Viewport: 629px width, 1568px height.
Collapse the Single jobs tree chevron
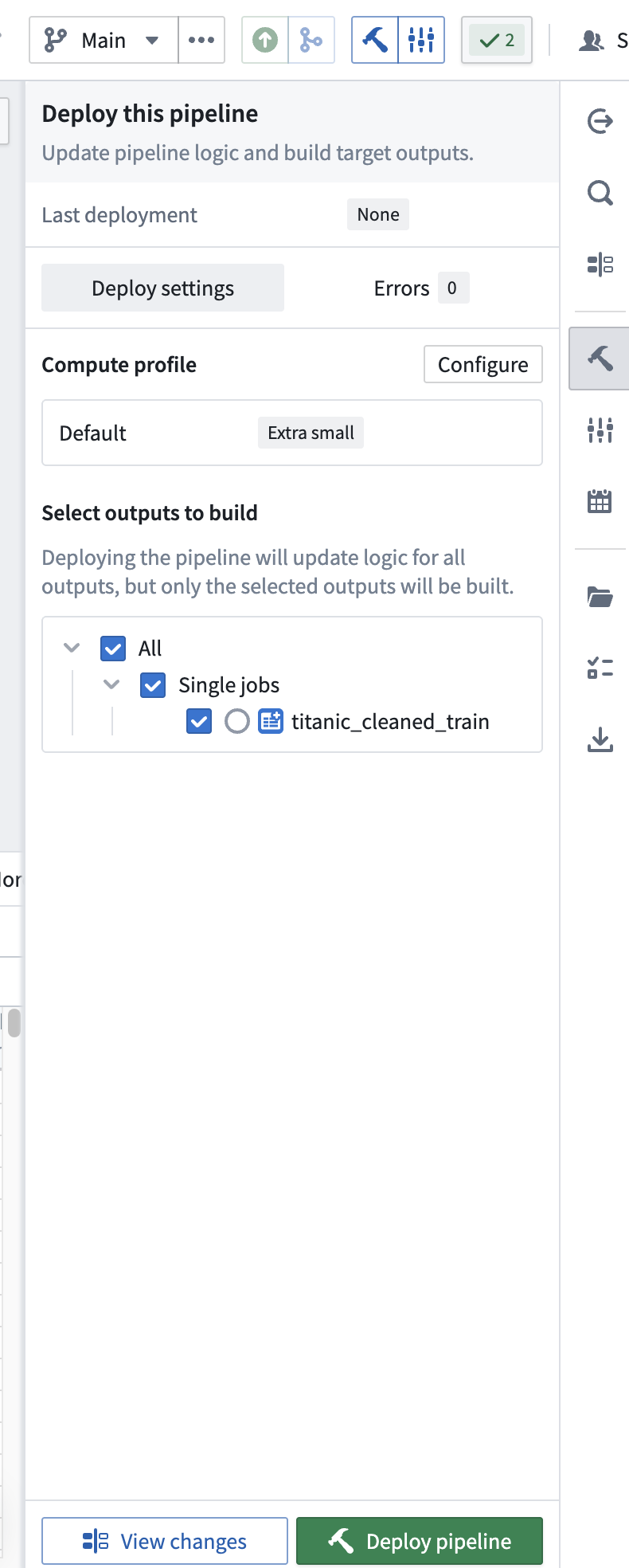pyautogui.click(x=111, y=684)
